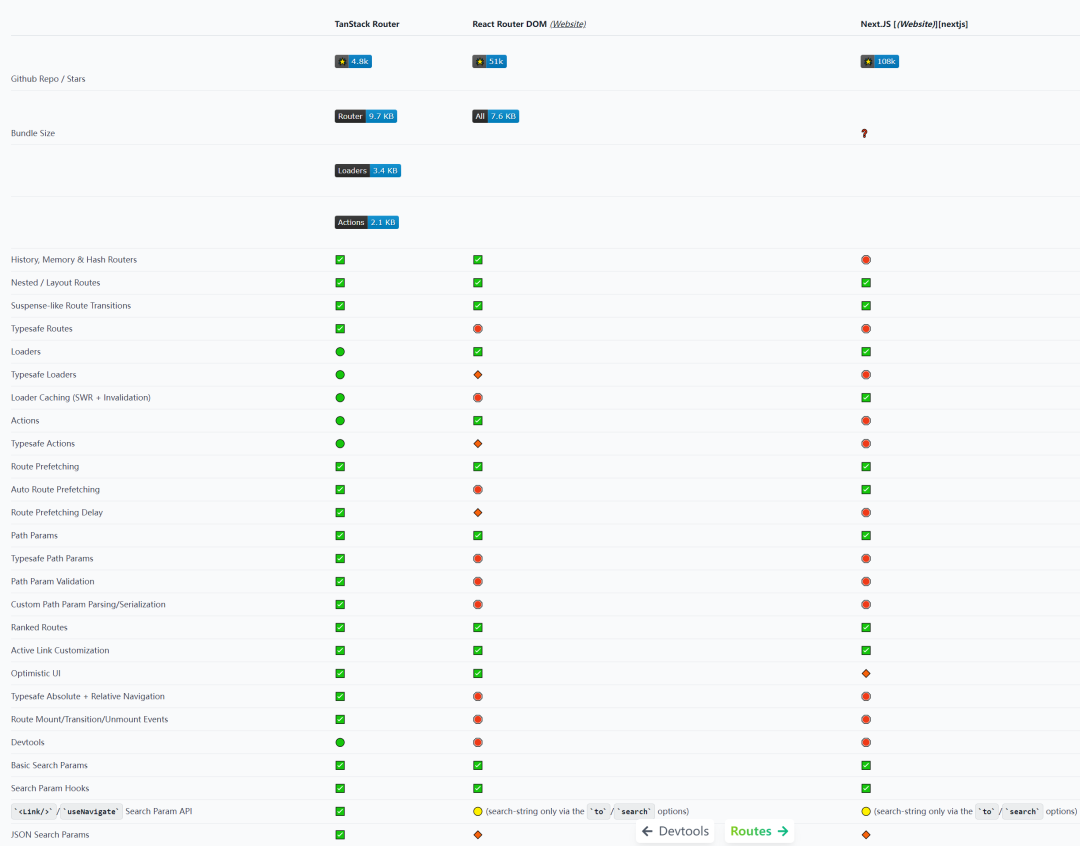The image size is (1080, 846).
Task: Click the Typesafe Routes label
Action: tap(42, 329)
